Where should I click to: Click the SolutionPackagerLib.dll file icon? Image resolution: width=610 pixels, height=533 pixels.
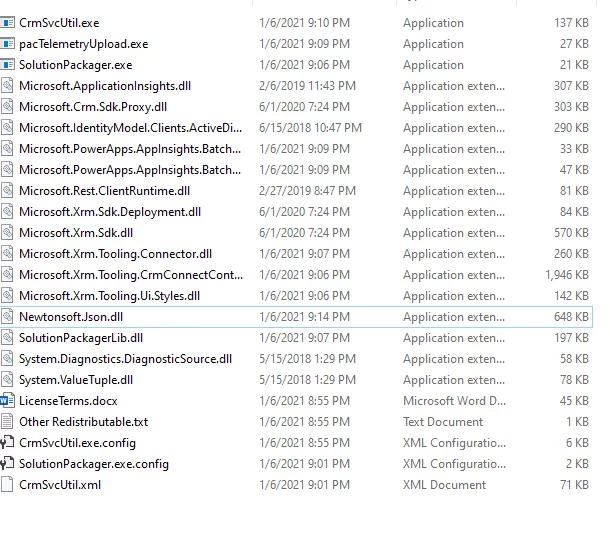click(x=7, y=338)
